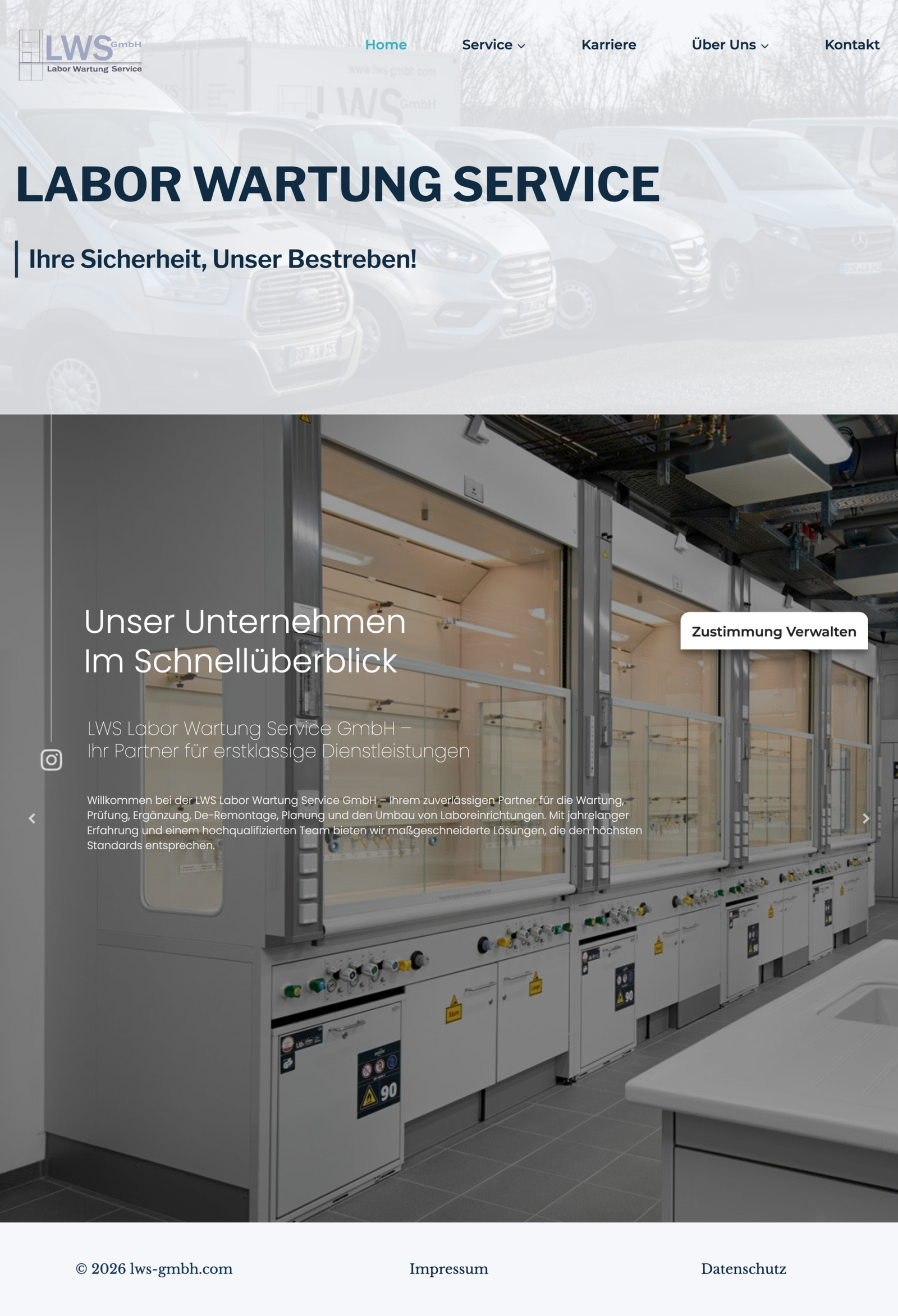Open the Impressum link
Screen dimensions: 898x1316
click(x=448, y=1269)
